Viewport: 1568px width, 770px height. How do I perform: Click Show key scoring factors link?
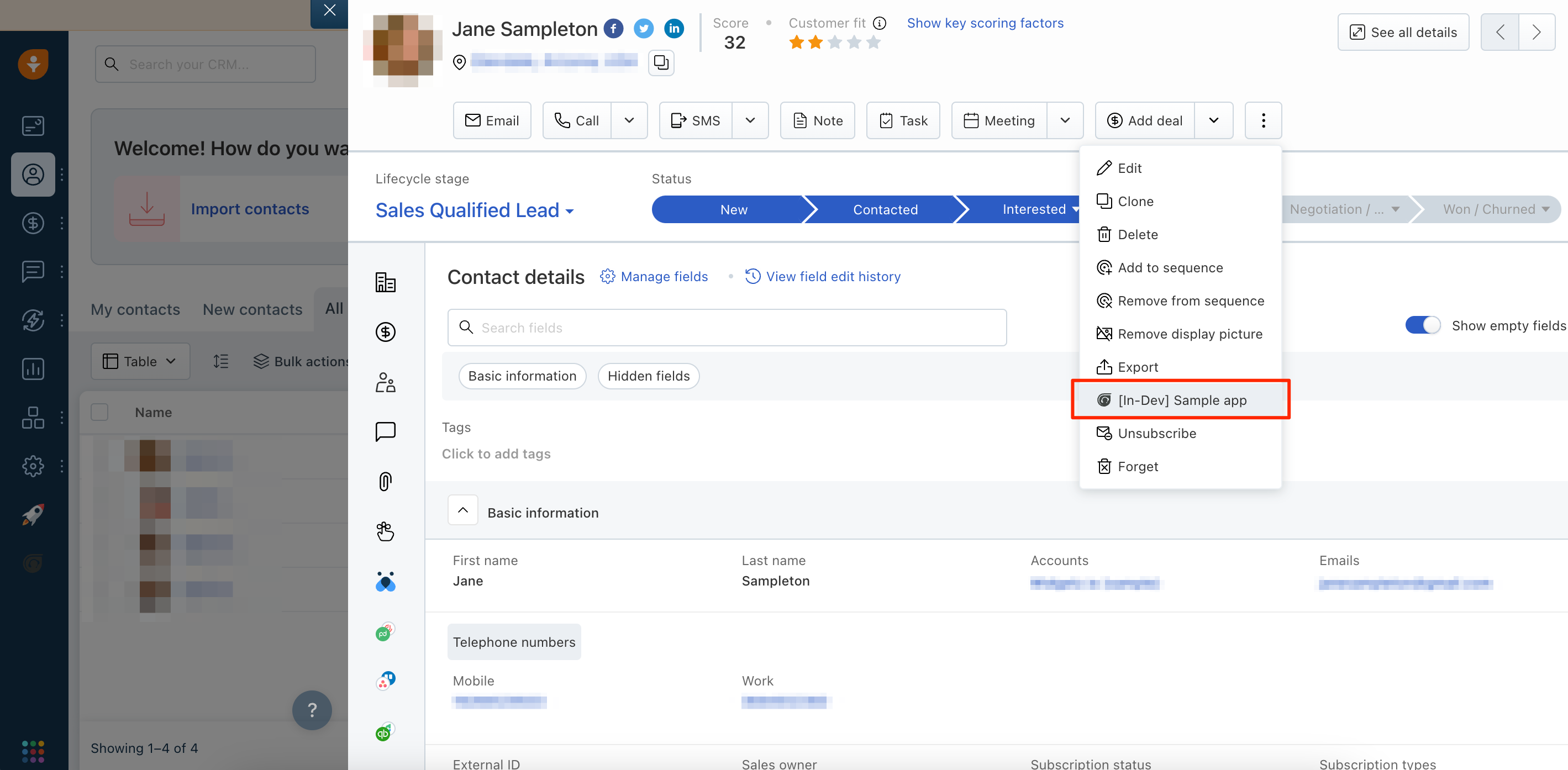click(x=984, y=22)
